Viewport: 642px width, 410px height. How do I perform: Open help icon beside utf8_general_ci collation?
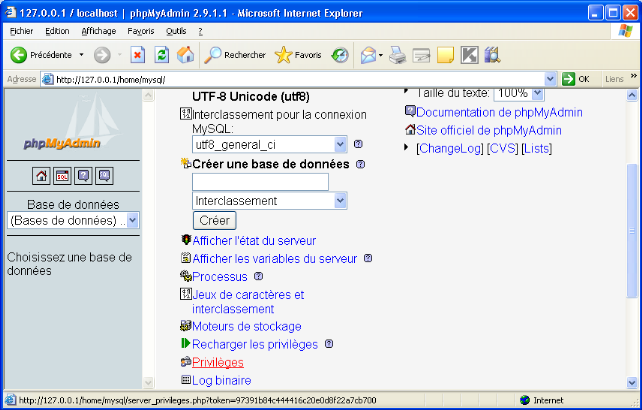click(x=358, y=144)
